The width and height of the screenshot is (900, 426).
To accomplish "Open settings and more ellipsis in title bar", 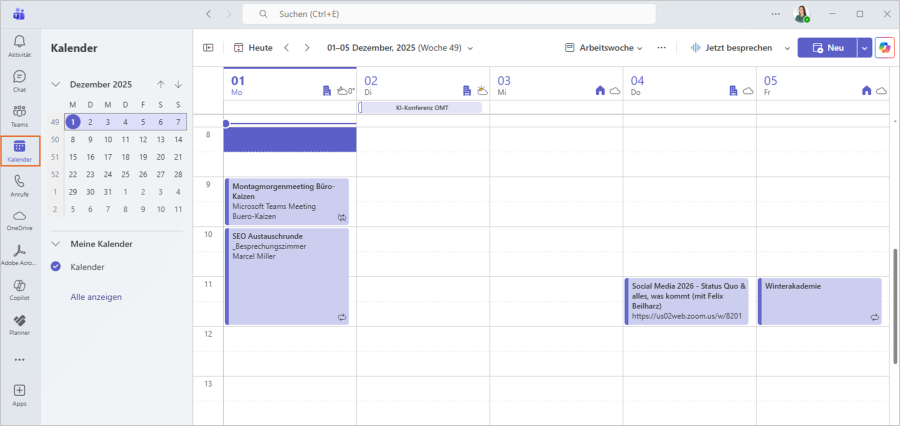I will 775,14.
